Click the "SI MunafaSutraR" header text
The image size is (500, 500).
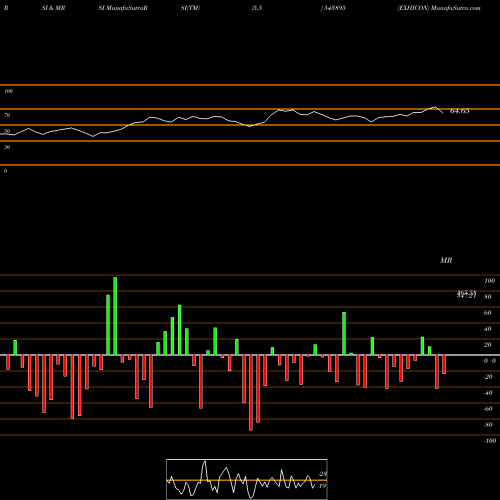click(123, 8)
